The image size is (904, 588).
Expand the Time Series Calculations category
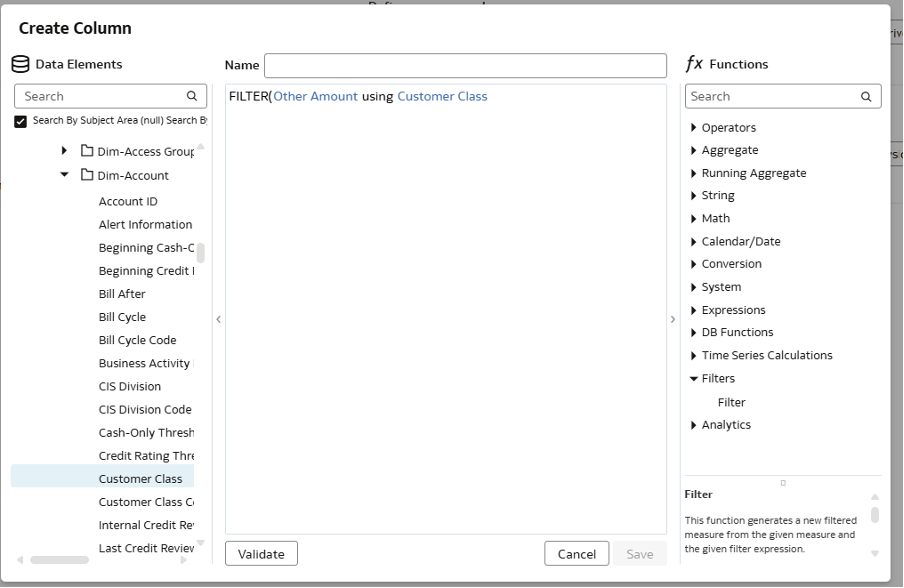694,356
